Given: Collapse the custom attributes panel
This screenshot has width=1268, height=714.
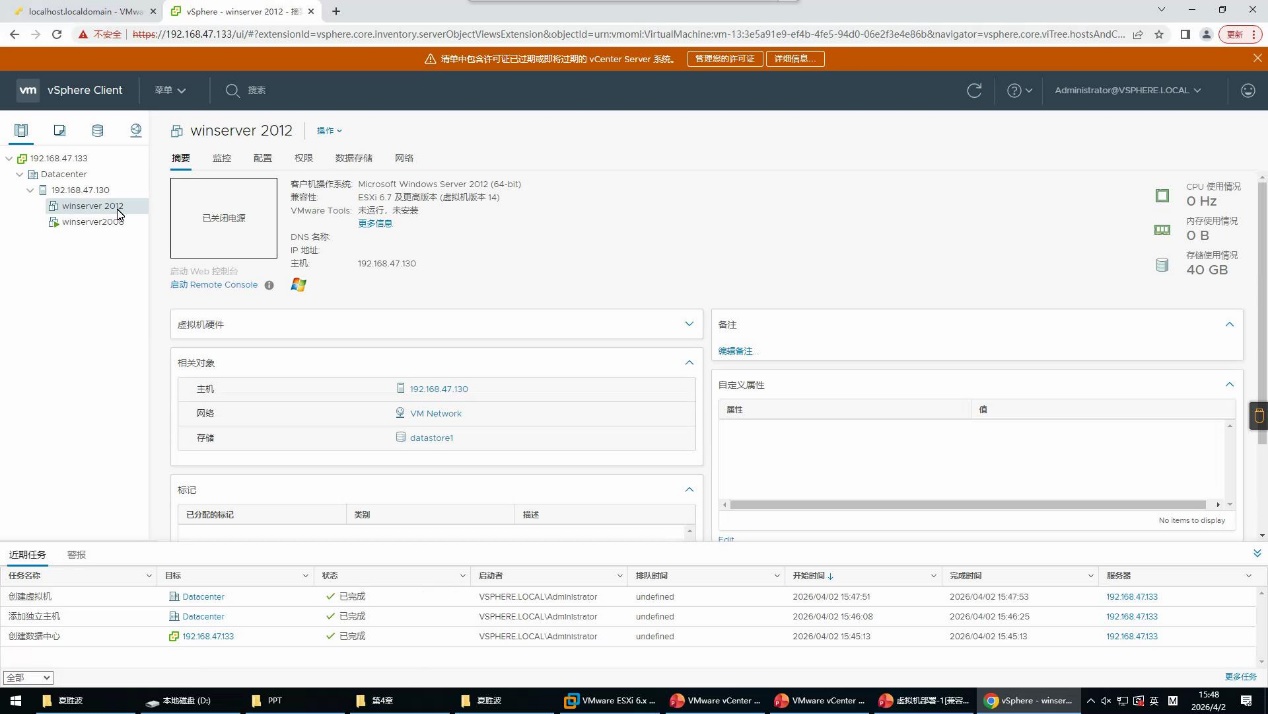Looking at the screenshot, I should click(x=1229, y=384).
